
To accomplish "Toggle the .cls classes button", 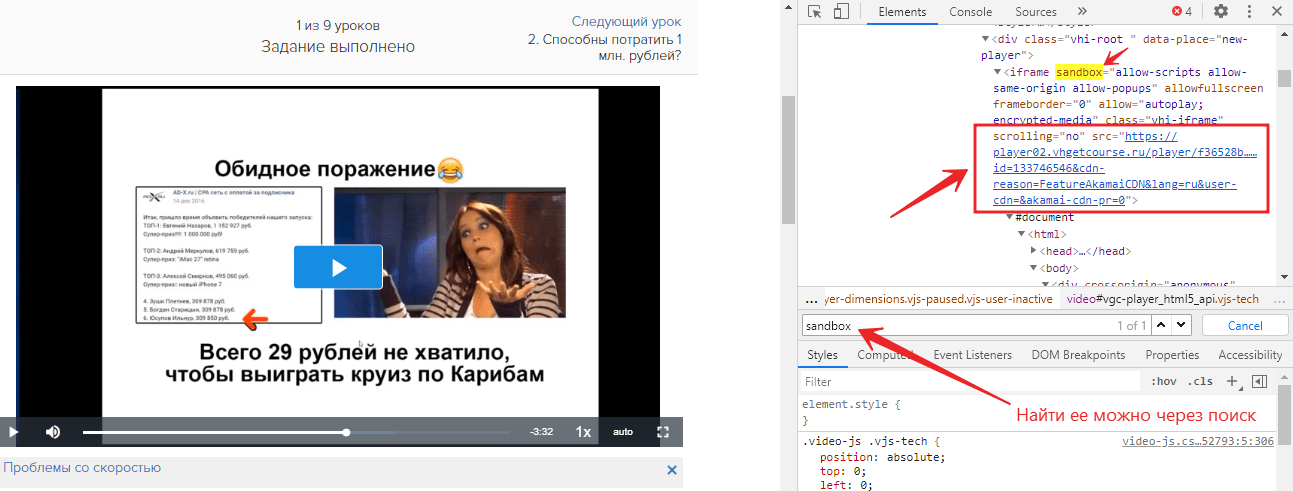I will (x=1200, y=382).
